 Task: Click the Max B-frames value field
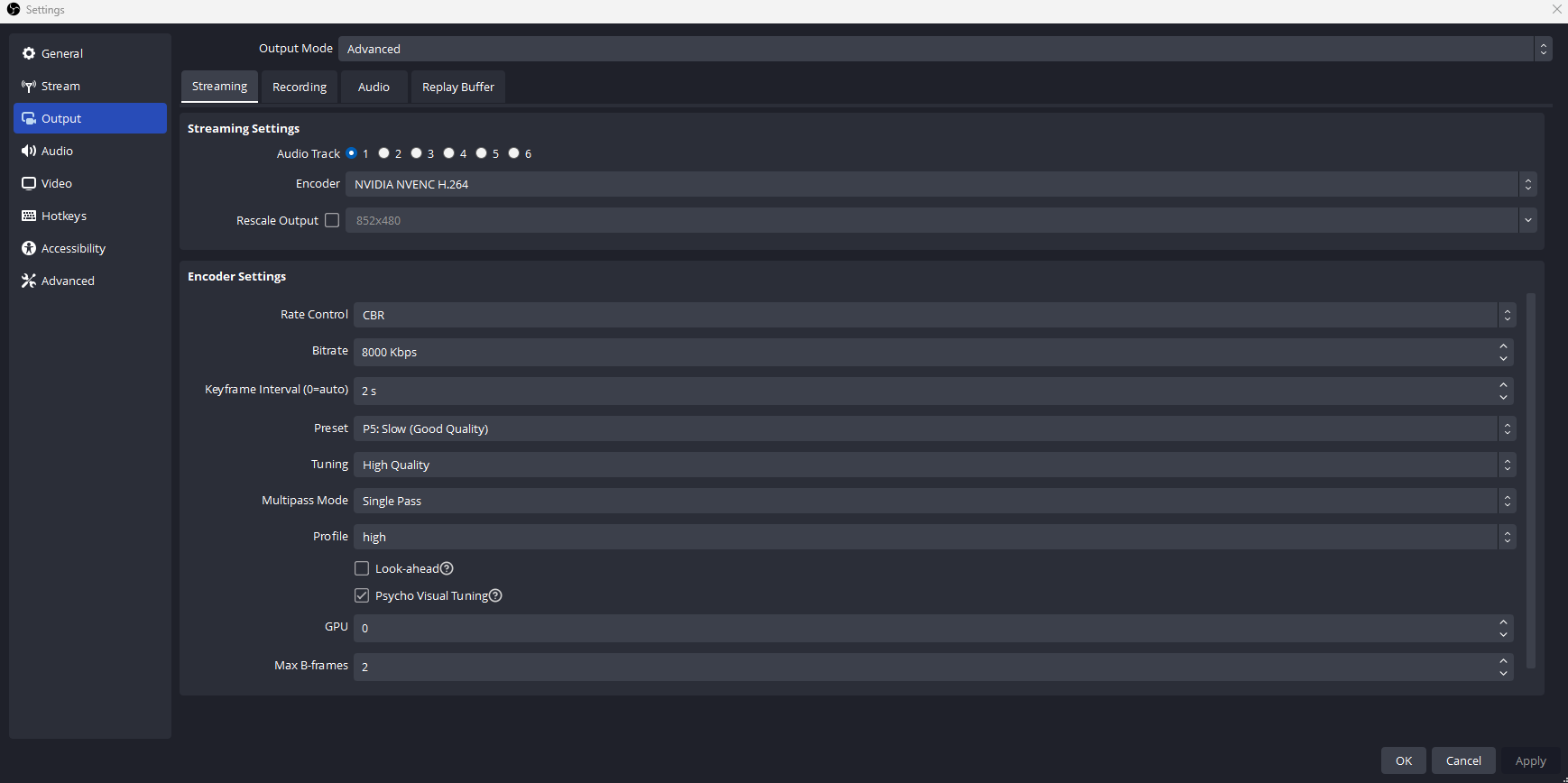coord(933,667)
